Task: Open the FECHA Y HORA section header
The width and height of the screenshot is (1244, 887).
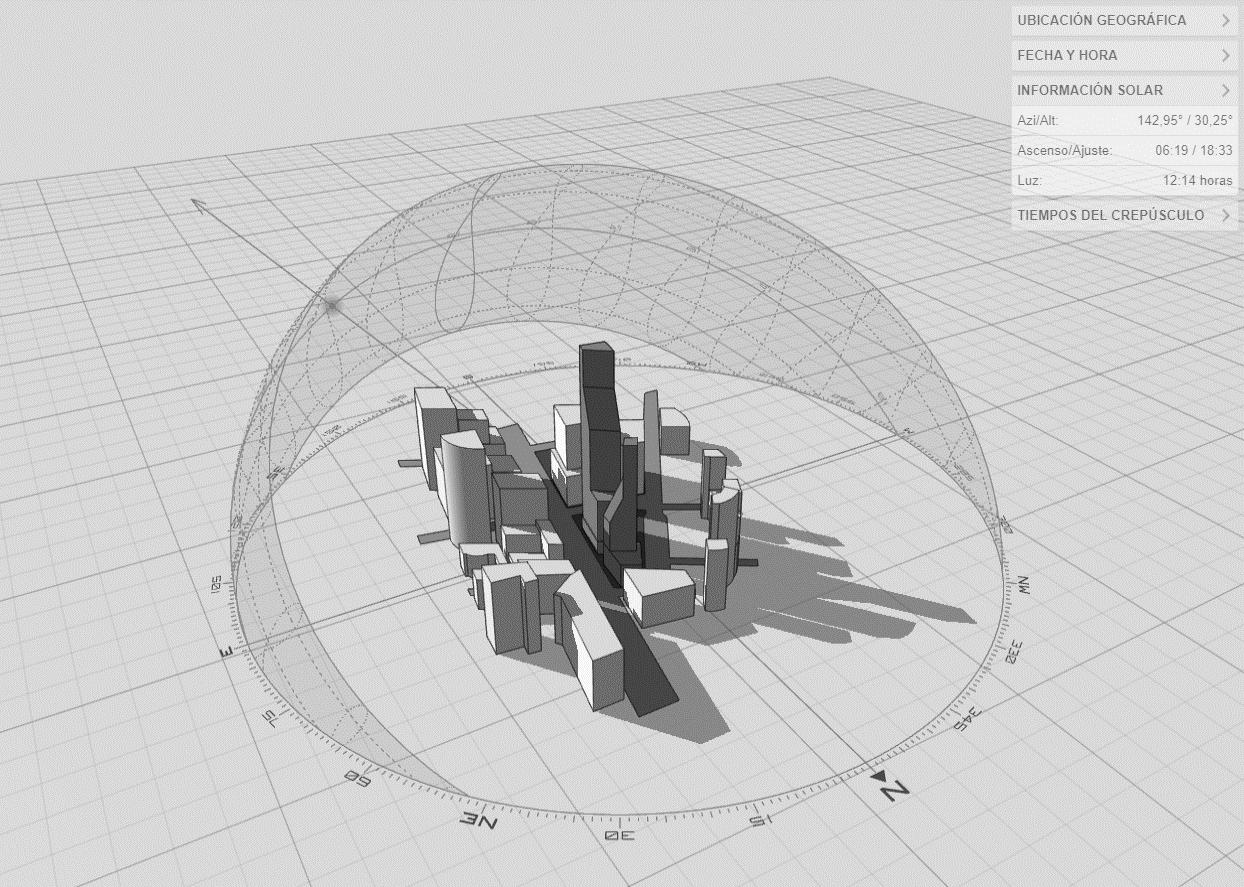Action: pos(1126,55)
